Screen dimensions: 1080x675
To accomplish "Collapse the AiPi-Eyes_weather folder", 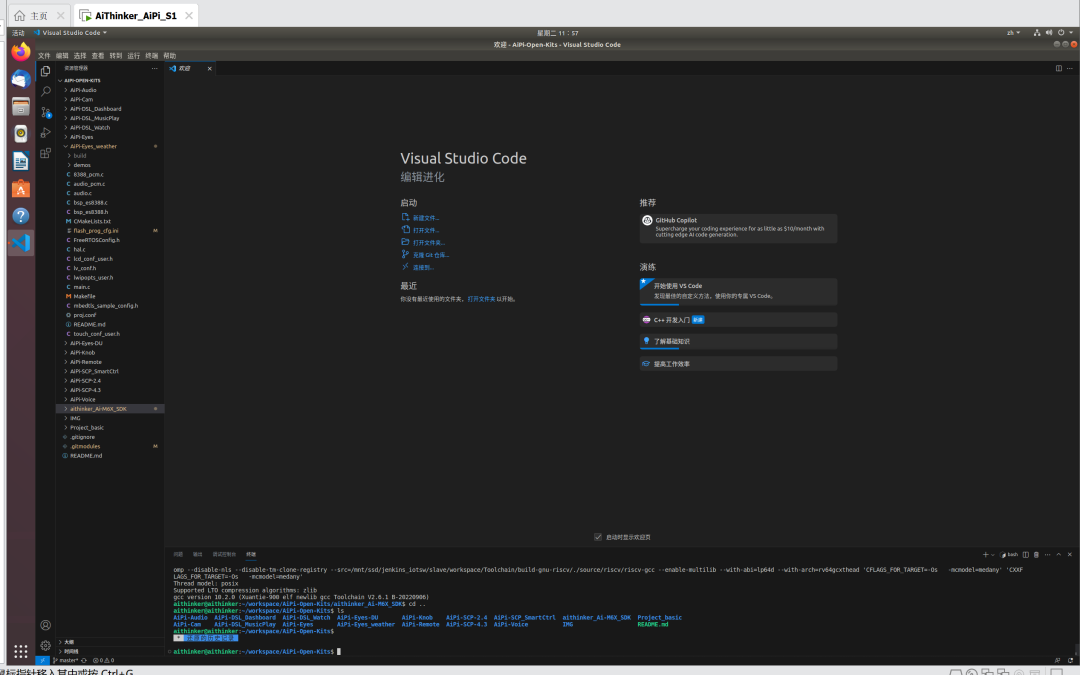I will [93, 146].
